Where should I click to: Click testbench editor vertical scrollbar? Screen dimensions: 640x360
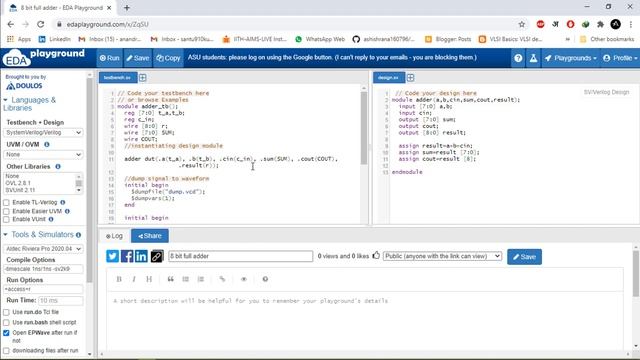point(364,128)
